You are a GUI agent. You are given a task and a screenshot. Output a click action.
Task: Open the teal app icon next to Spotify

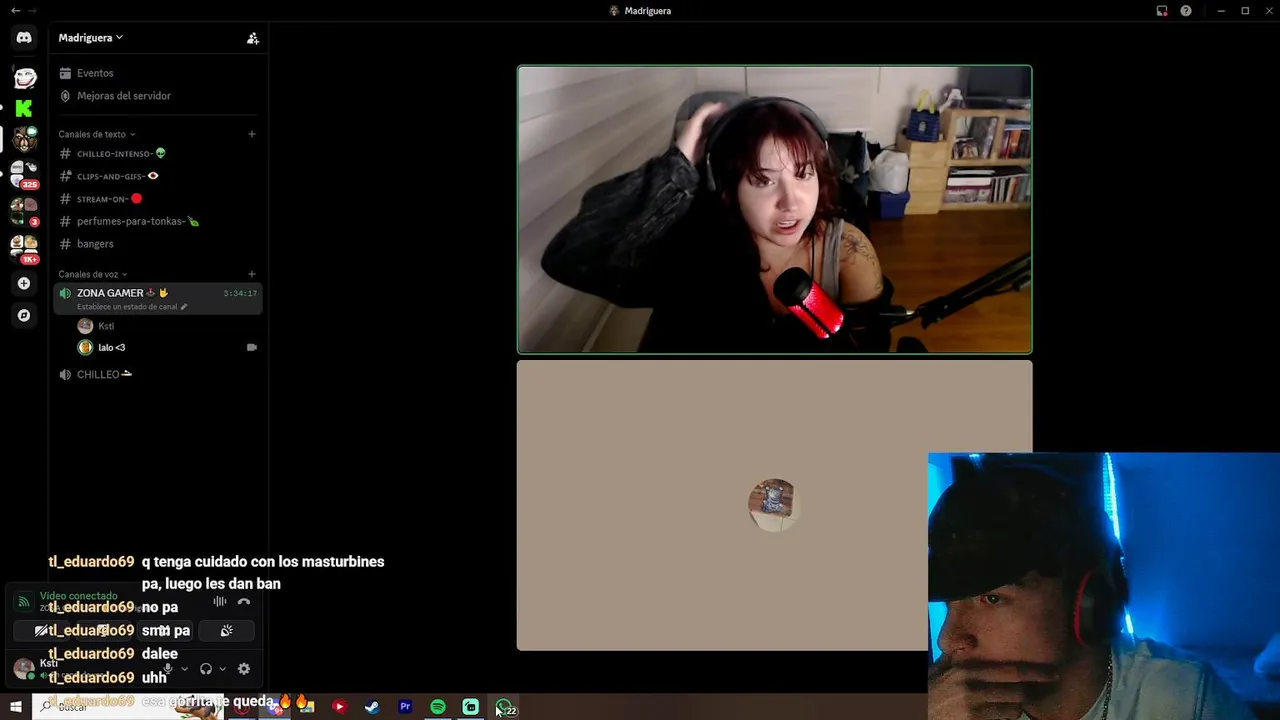[471, 707]
